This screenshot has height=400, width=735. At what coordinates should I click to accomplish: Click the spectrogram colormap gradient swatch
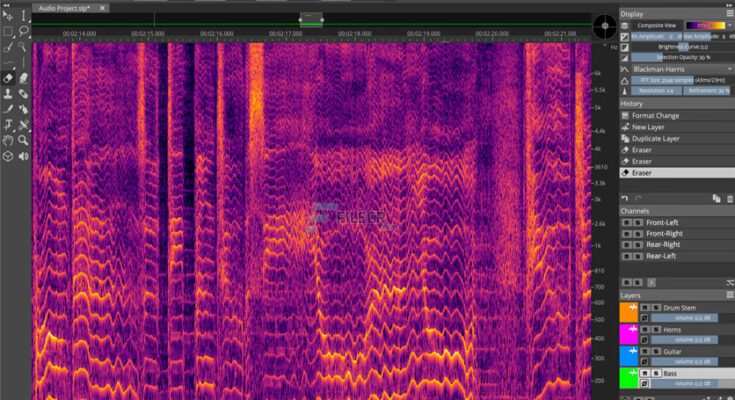tap(711, 25)
